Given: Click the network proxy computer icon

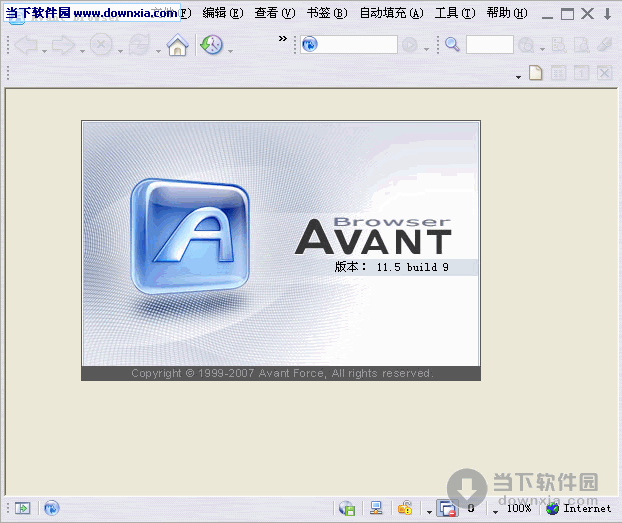Looking at the screenshot, I should click(x=376, y=508).
